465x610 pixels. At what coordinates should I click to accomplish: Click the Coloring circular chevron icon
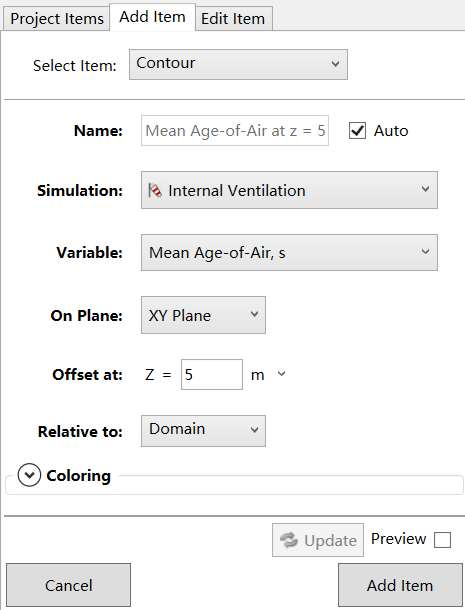(29, 475)
